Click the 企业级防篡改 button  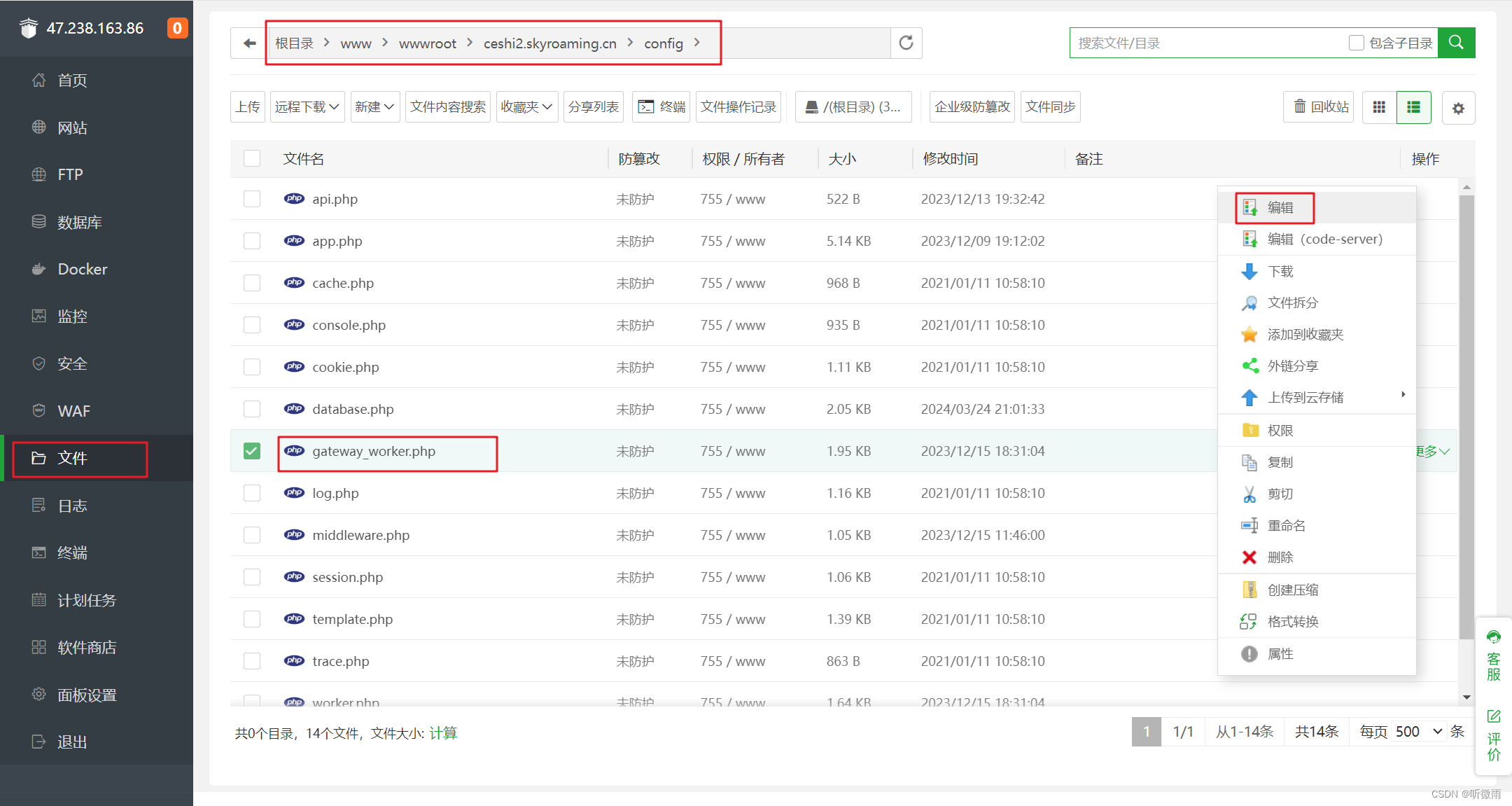pos(972,107)
